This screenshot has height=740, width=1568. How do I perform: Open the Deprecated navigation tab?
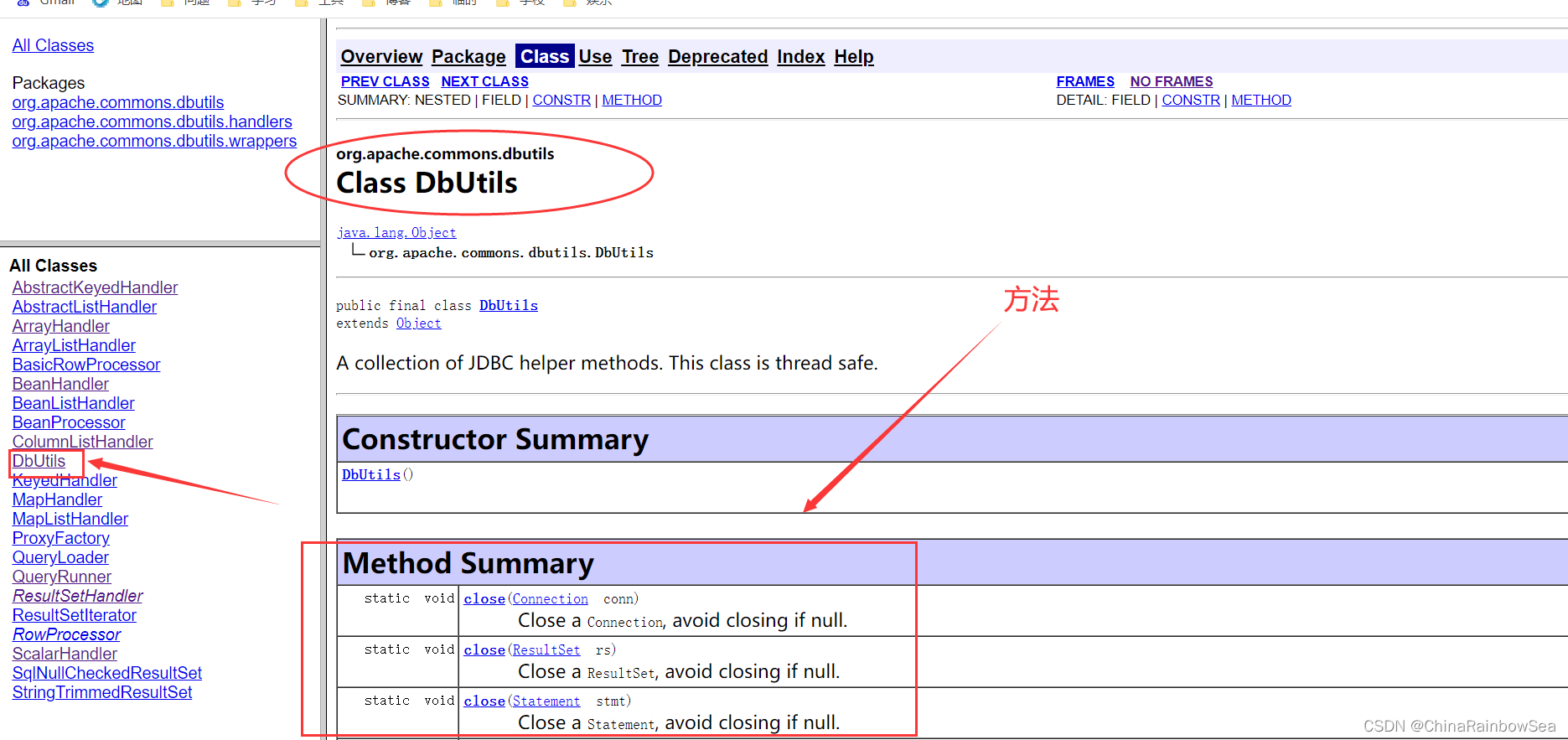[x=717, y=56]
